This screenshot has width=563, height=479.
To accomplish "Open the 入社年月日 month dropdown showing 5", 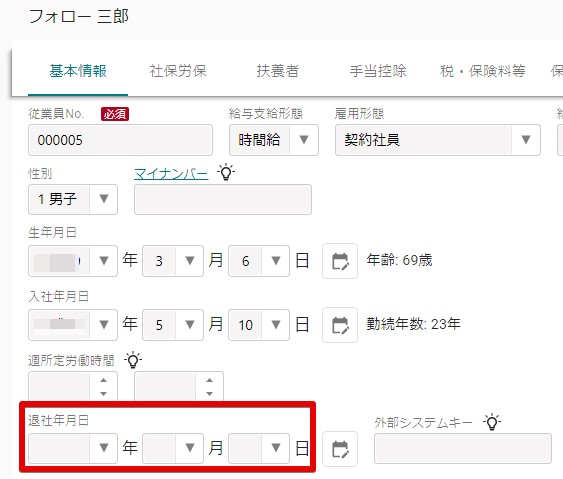I will click(173, 325).
